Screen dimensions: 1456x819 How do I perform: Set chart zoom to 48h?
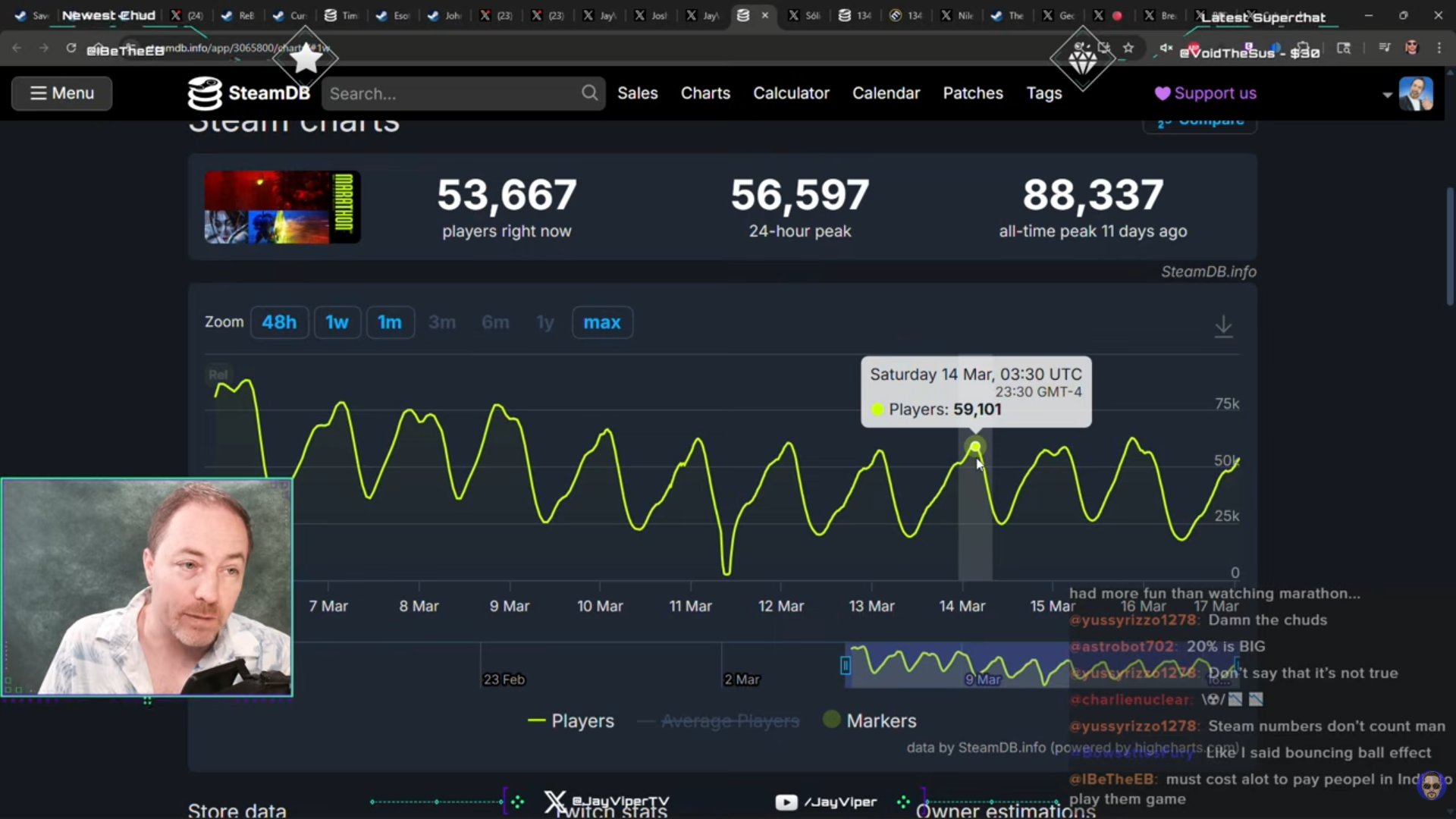[279, 322]
